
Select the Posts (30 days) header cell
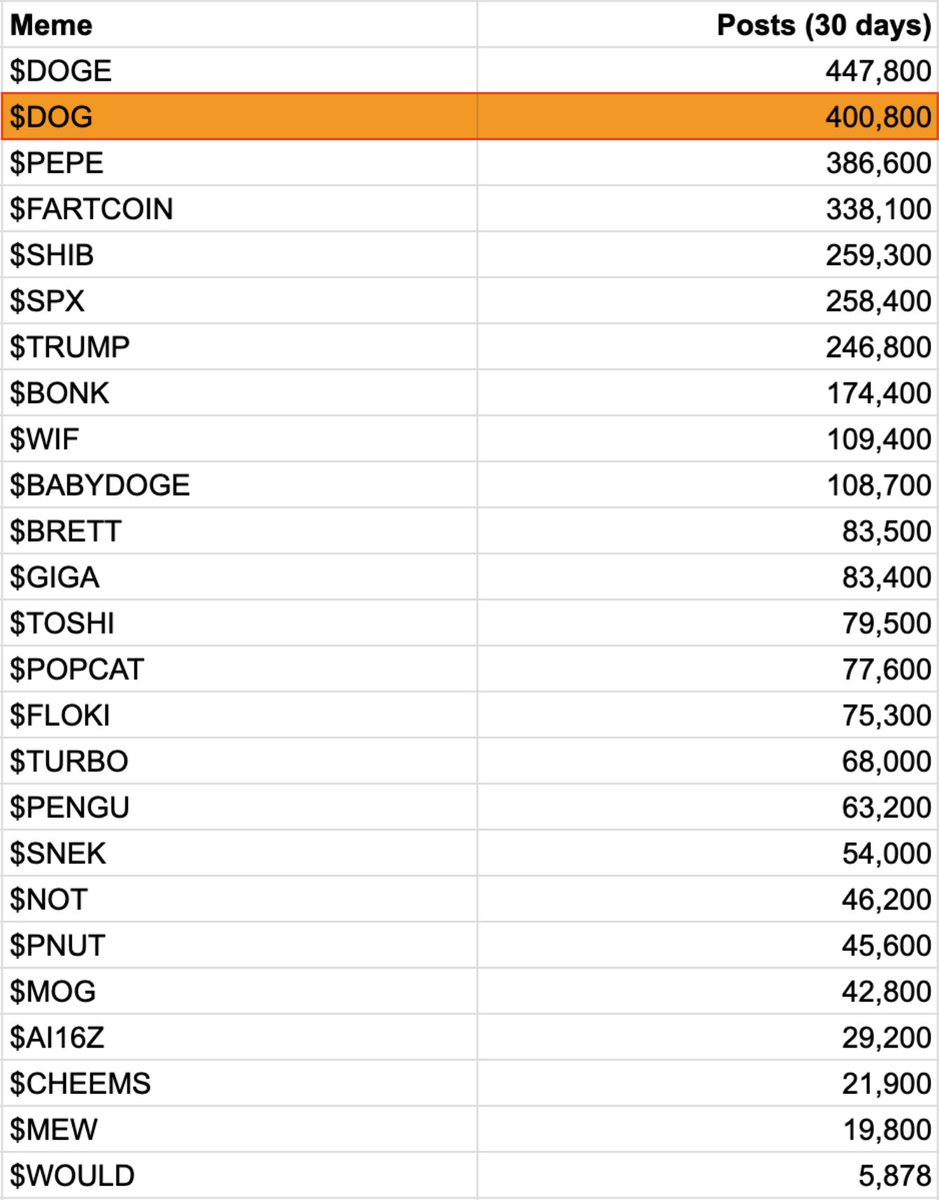click(707, 24)
